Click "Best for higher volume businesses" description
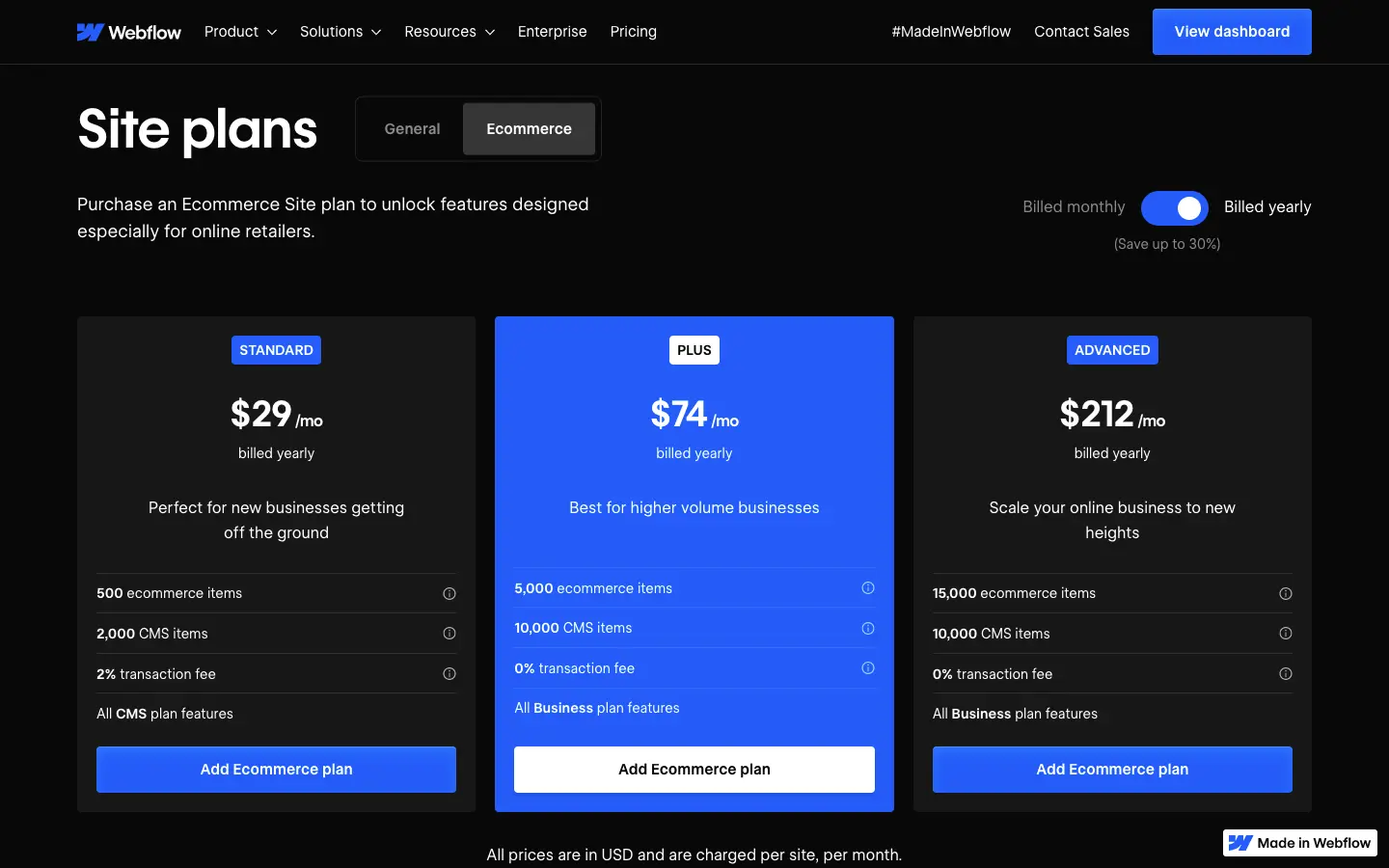The height and width of the screenshot is (868, 1389). pyautogui.click(x=694, y=508)
